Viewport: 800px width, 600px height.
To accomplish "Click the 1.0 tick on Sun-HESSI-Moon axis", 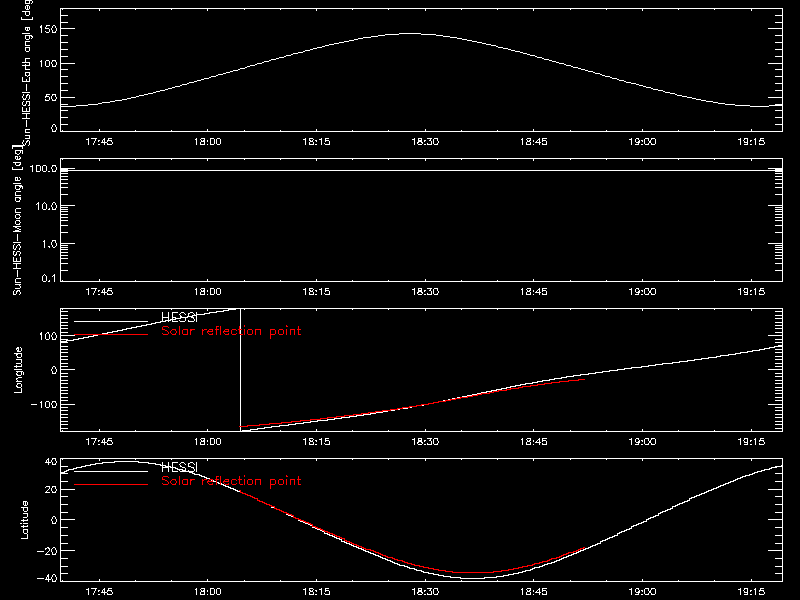I will 49,244.
